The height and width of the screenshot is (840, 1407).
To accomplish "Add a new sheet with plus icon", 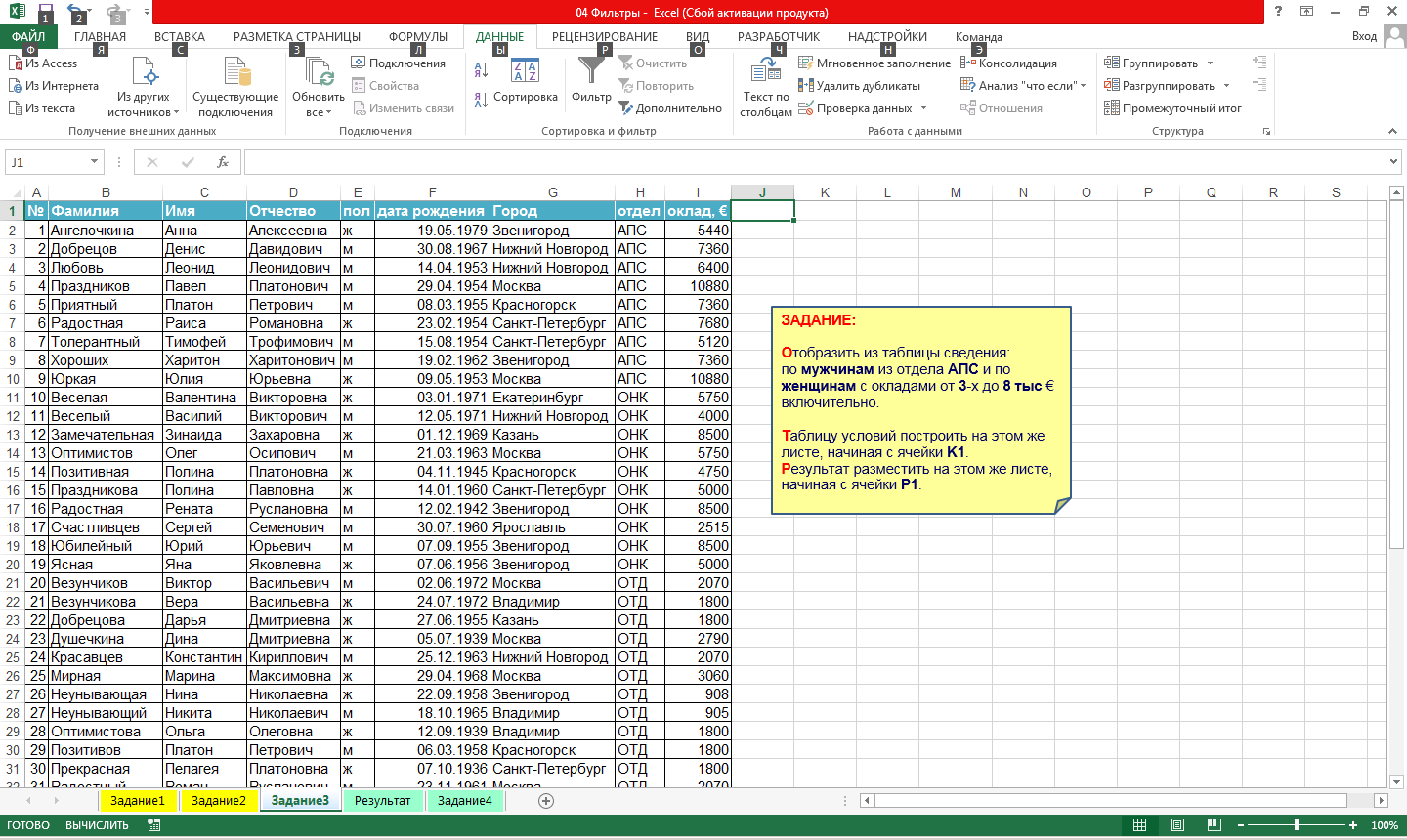I will coord(546,801).
